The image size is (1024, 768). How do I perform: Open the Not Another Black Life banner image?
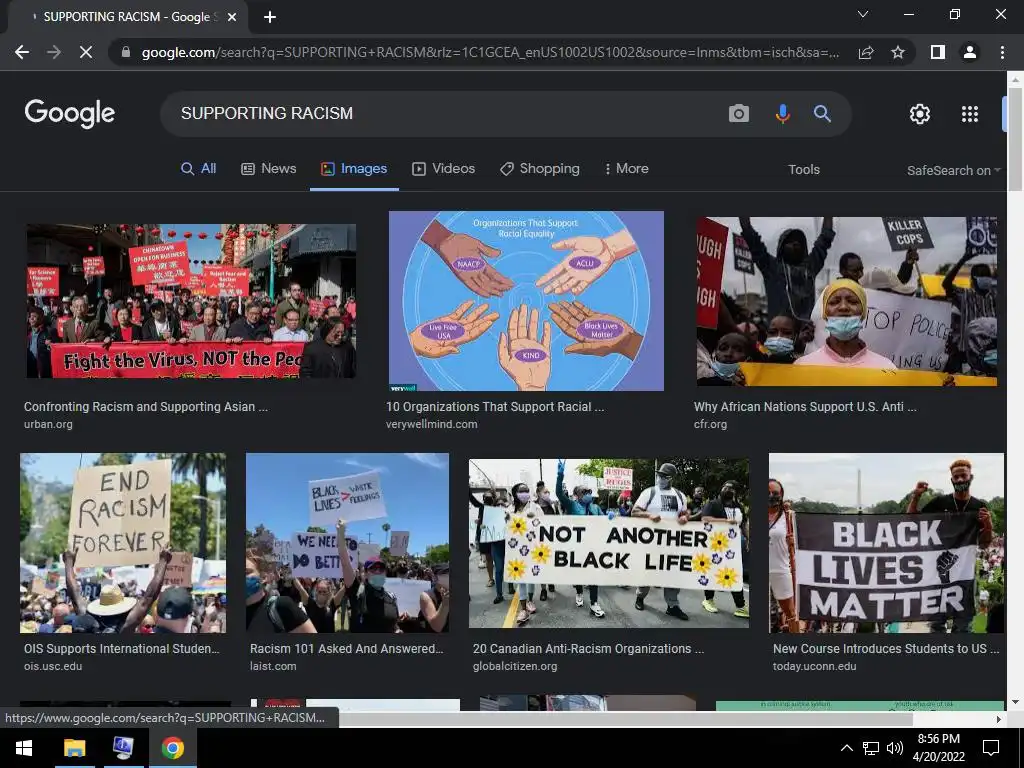coord(609,543)
